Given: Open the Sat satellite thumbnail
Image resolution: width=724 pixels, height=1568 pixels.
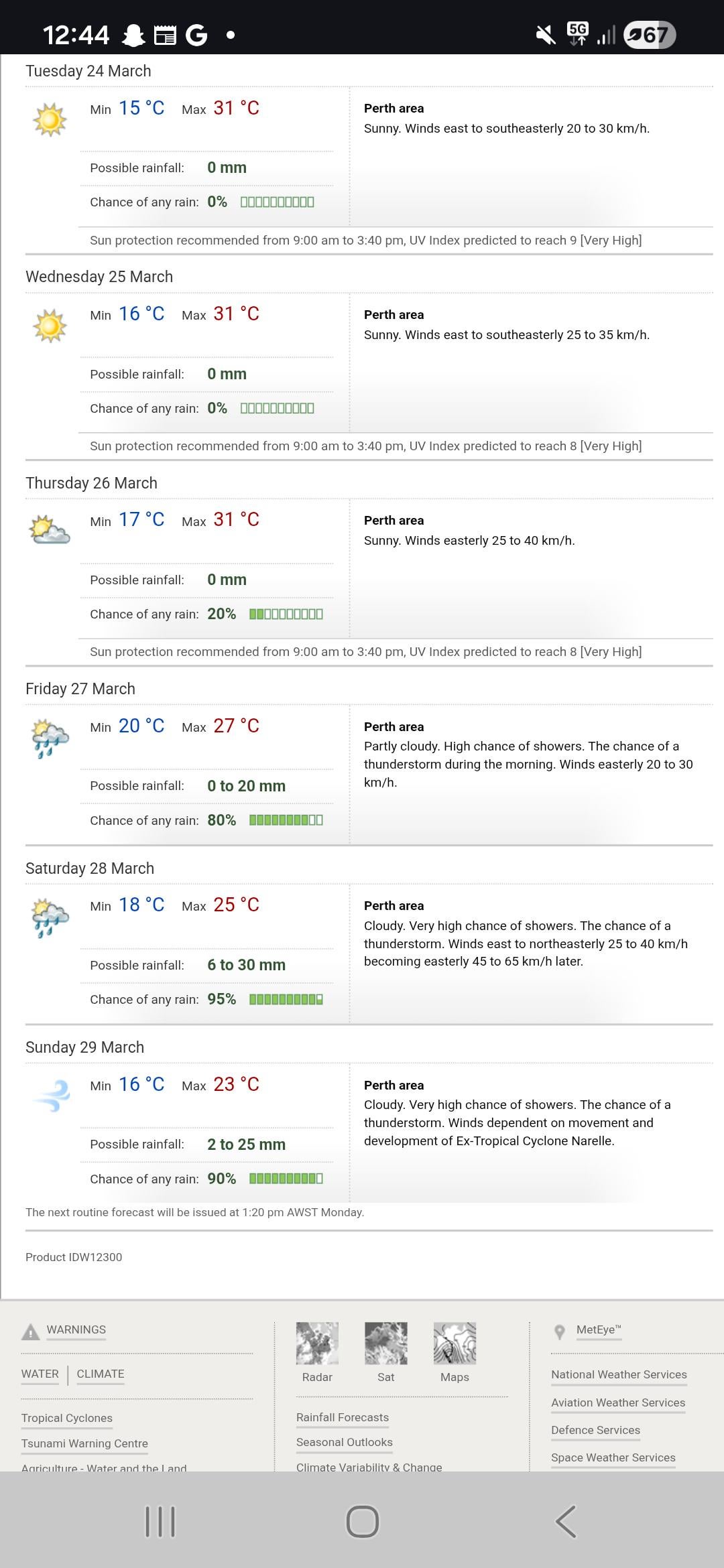Looking at the screenshot, I should coord(385,1343).
